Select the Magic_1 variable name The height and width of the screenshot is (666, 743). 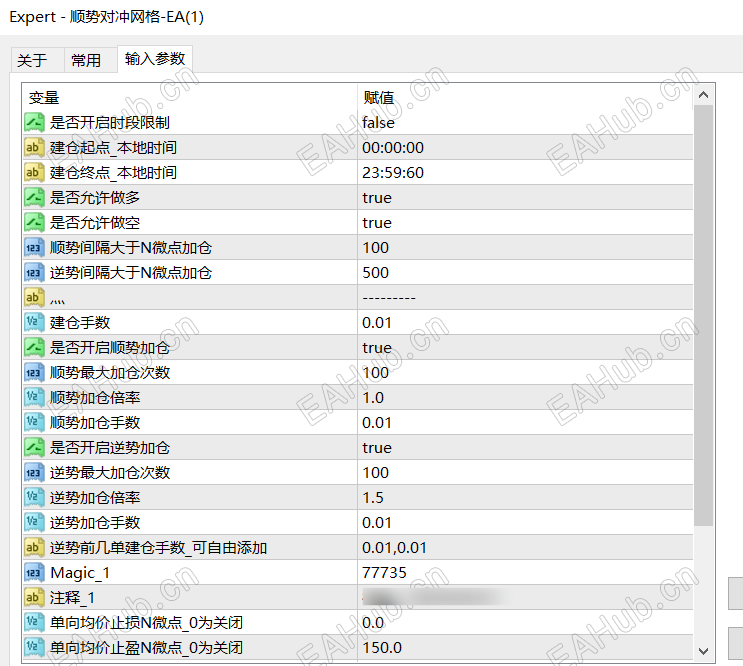pyautogui.click(x=80, y=573)
